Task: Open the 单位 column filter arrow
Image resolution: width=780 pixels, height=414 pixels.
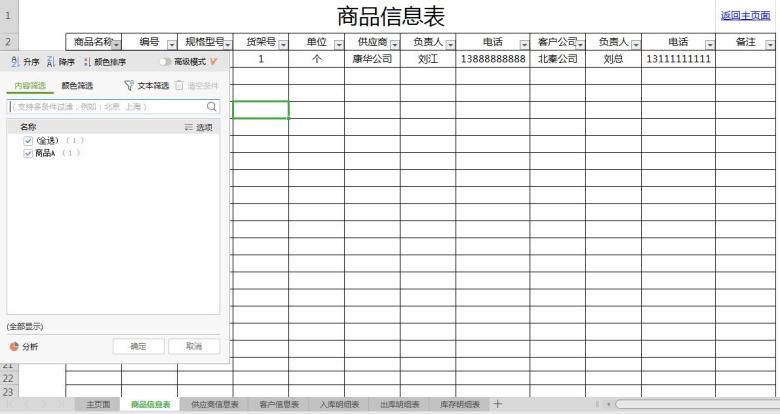Action: point(339,45)
